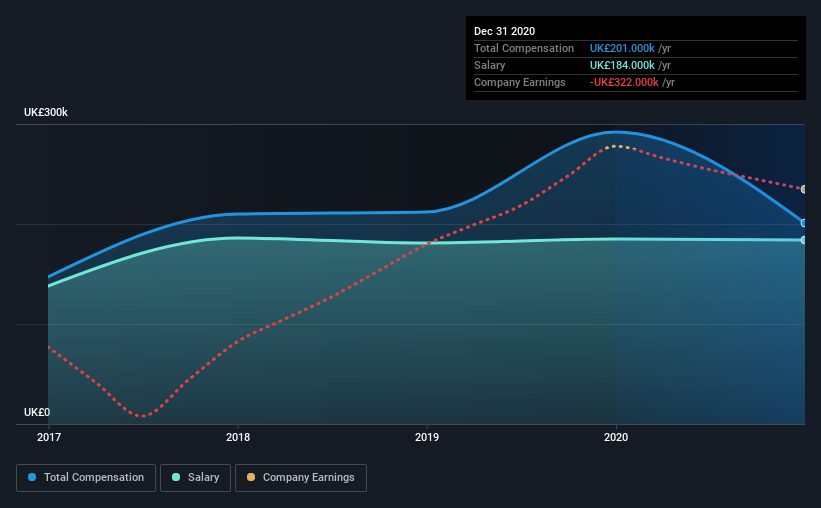Click the orange Company Earnings end marker
This screenshot has height=508, width=821.
pos(804,189)
